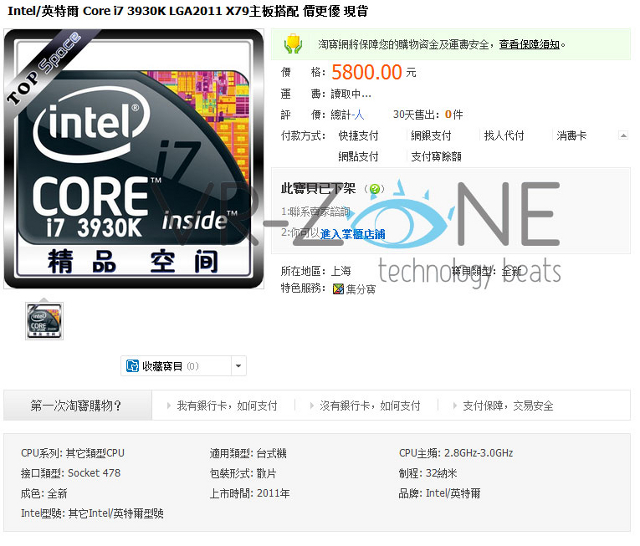This screenshot has height=546, width=640.
Task: Open 沒有銀行卡，如何支付 help link
Action: coord(370,406)
